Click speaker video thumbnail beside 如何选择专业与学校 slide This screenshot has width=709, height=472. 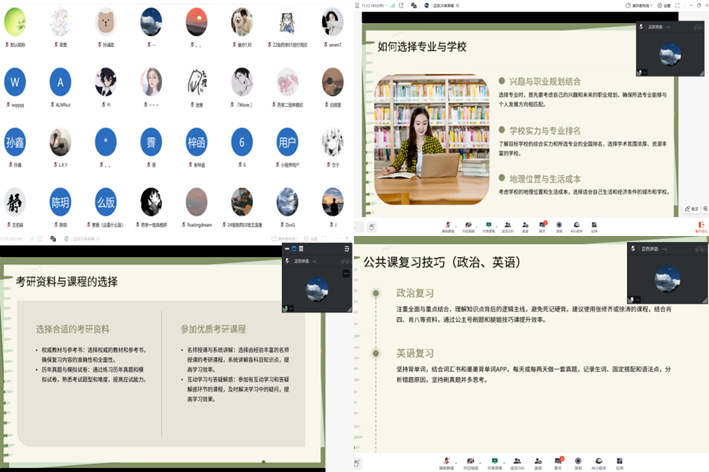point(667,53)
